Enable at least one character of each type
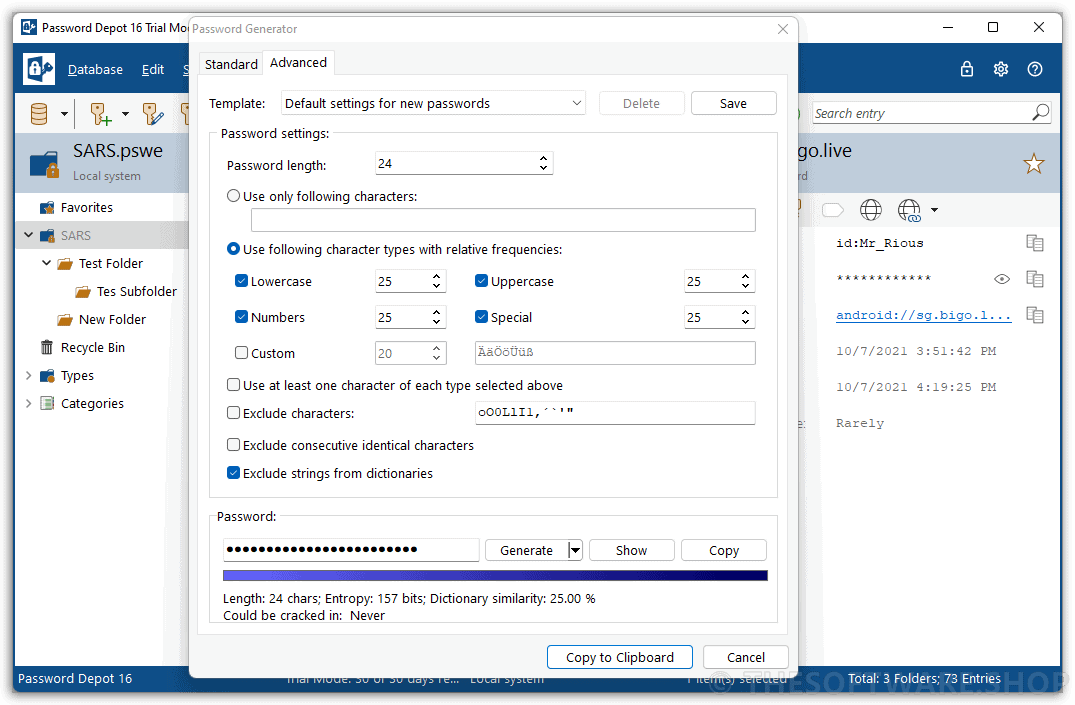 (233, 385)
